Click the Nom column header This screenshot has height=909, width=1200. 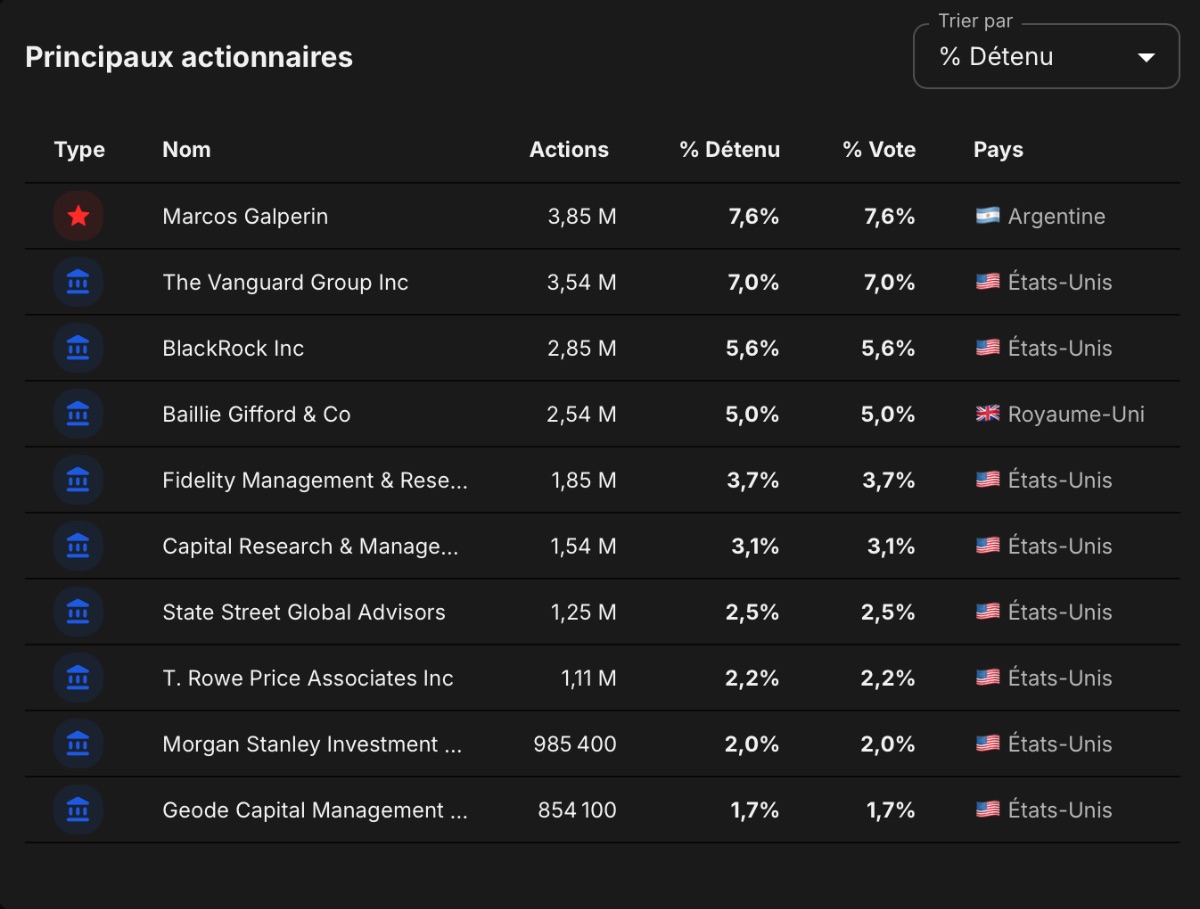coord(186,149)
